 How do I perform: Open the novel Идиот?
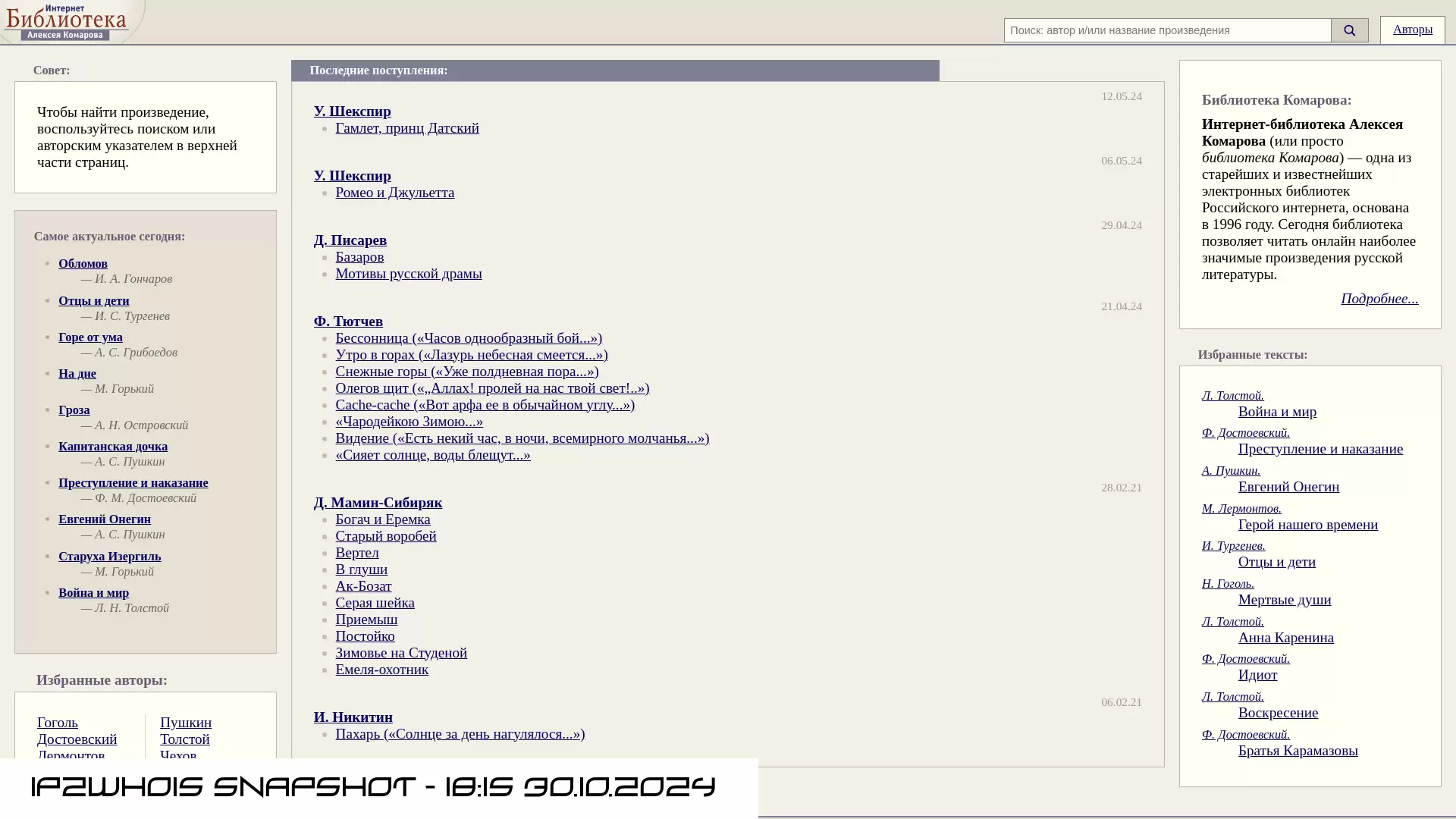[1258, 675]
